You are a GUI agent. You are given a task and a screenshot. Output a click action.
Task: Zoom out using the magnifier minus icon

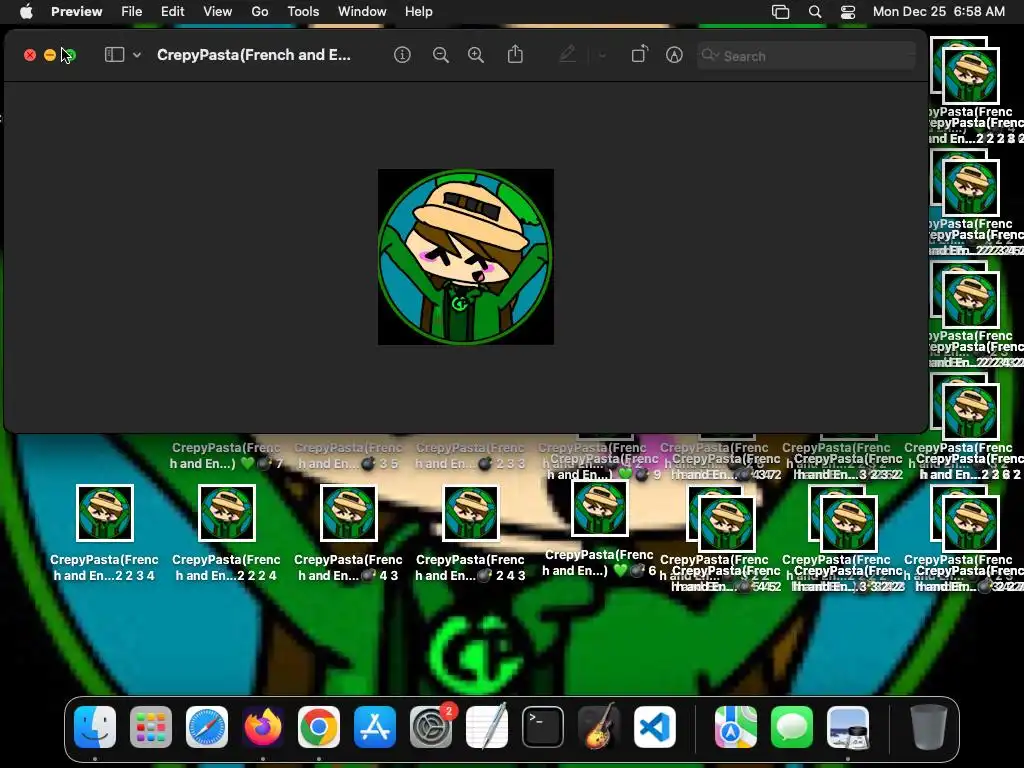click(441, 55)
